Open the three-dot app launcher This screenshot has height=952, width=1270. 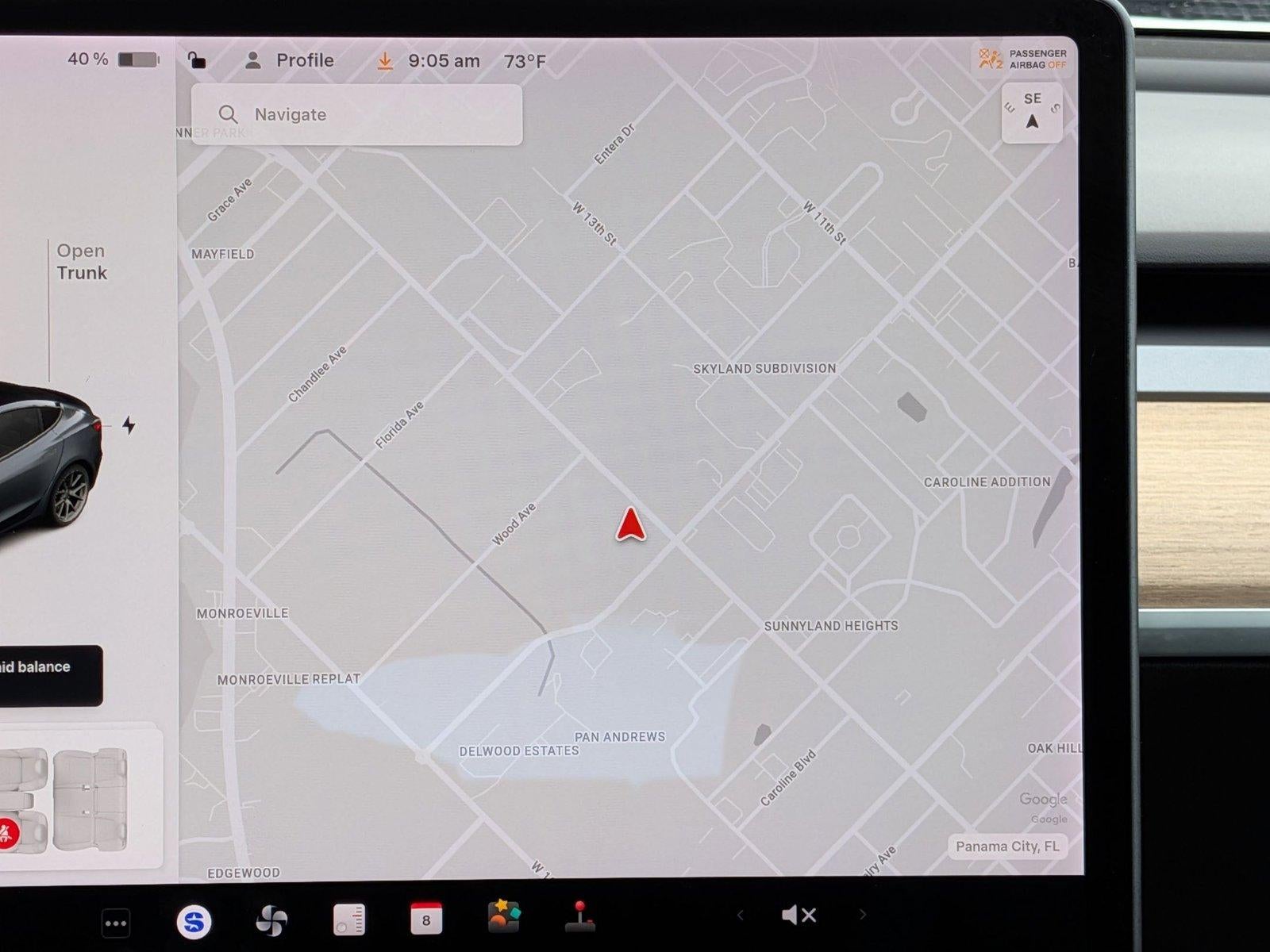[x=116, y=923]
